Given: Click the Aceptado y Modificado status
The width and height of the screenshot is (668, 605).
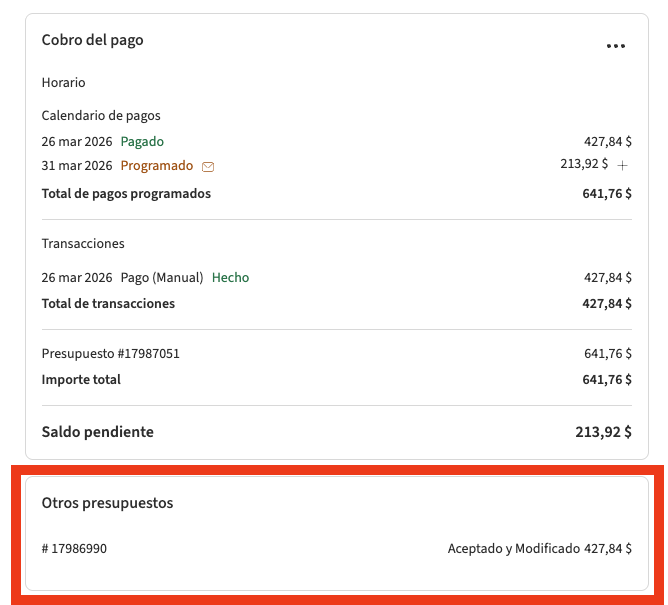Looking at the screenshot, I should (513, 548).
